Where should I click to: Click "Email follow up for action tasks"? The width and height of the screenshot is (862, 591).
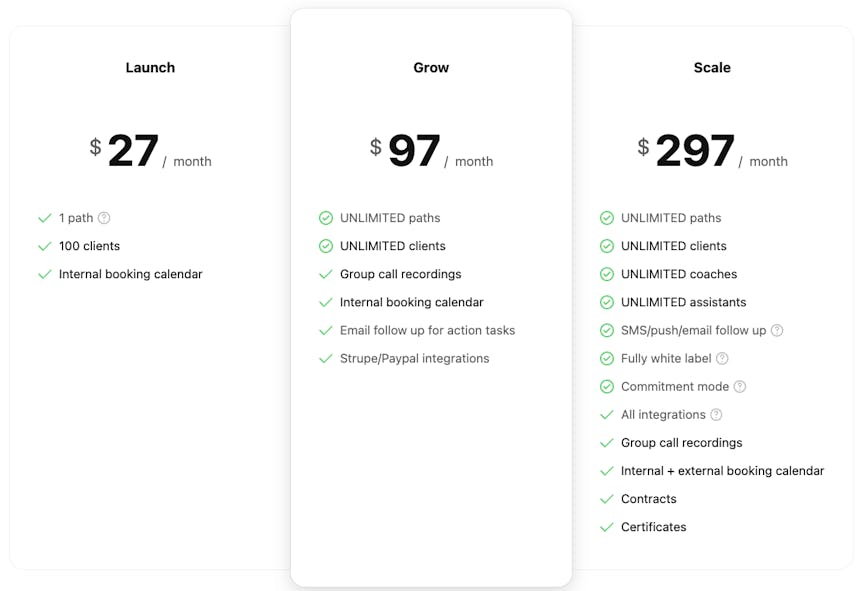(x=427, y=330)
